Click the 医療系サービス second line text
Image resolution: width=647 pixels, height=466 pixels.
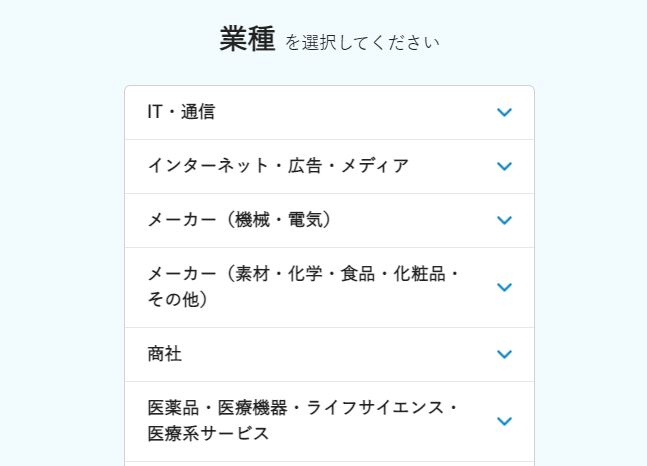click(208, 434)
